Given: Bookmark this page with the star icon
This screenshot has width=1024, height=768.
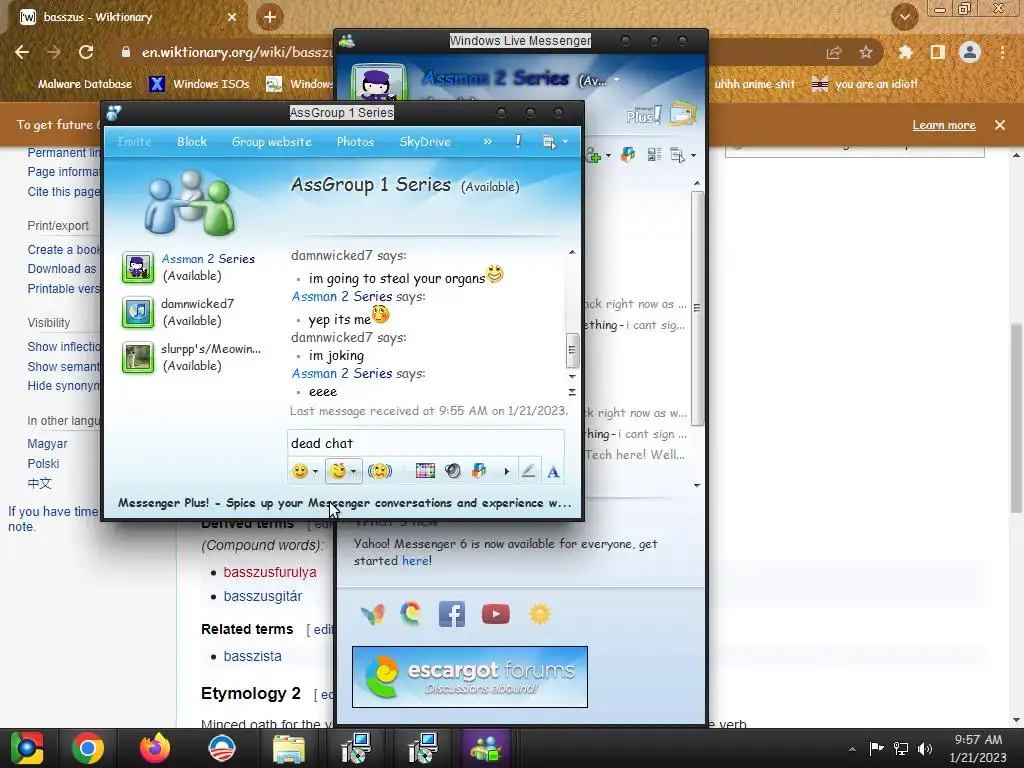Looking at the screenshot, I should point(866,52).
